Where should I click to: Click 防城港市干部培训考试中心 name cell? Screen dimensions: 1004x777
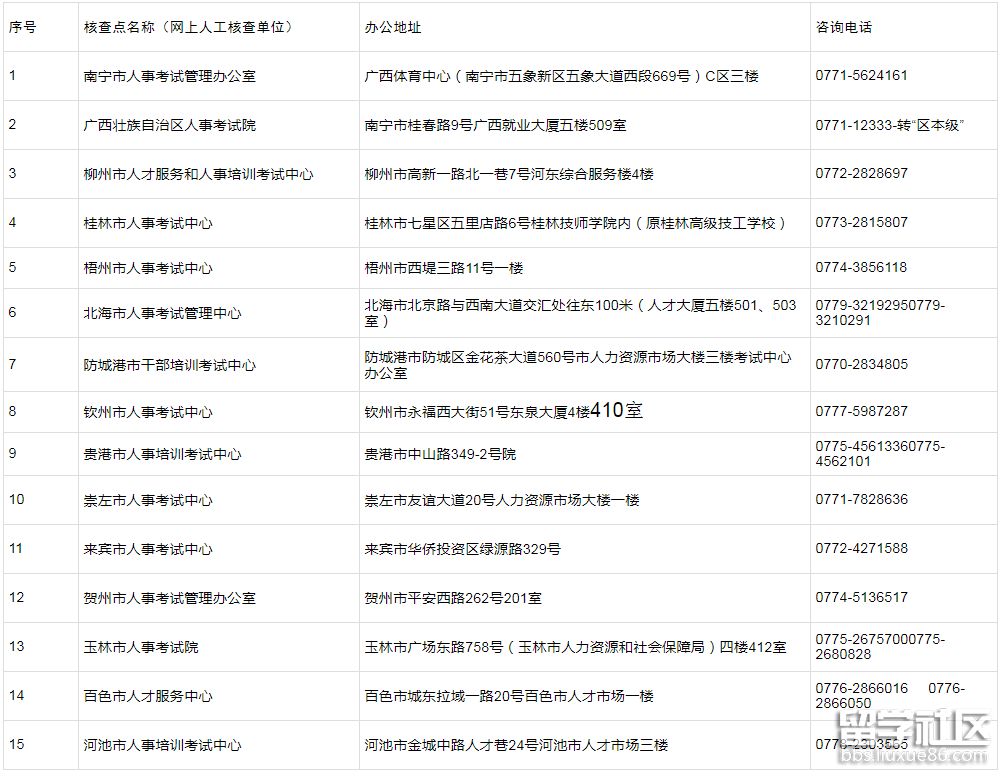(x=169, y=365)
